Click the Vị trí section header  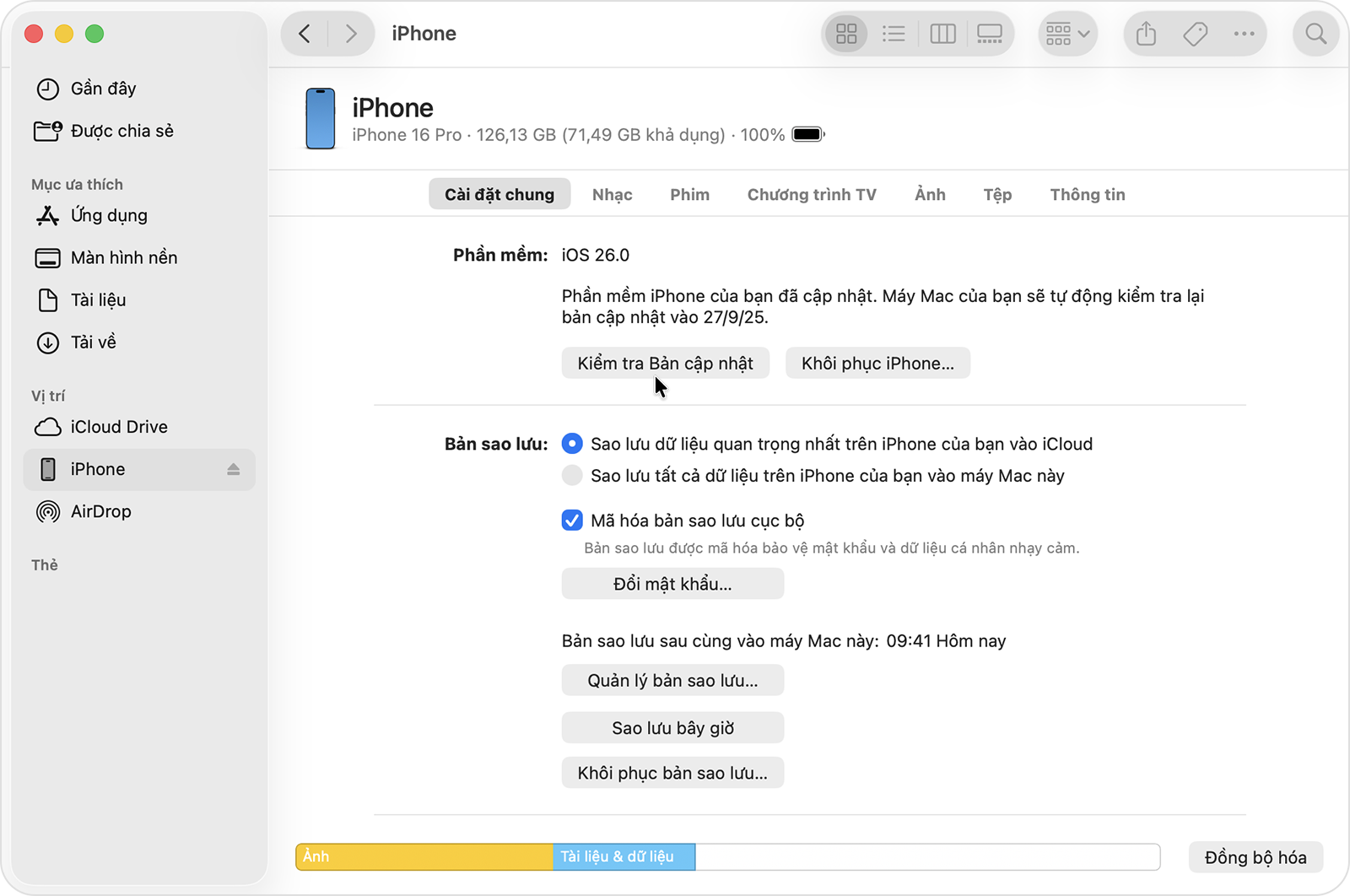[48, 396]
